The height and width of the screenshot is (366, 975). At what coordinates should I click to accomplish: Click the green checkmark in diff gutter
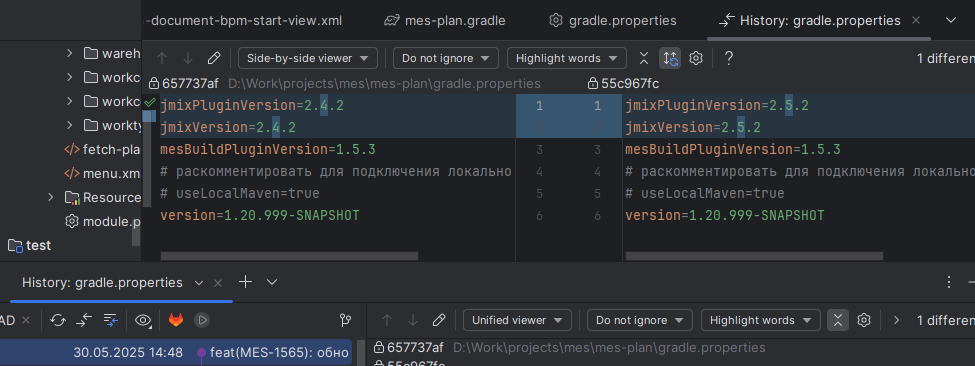coord(149,102)
